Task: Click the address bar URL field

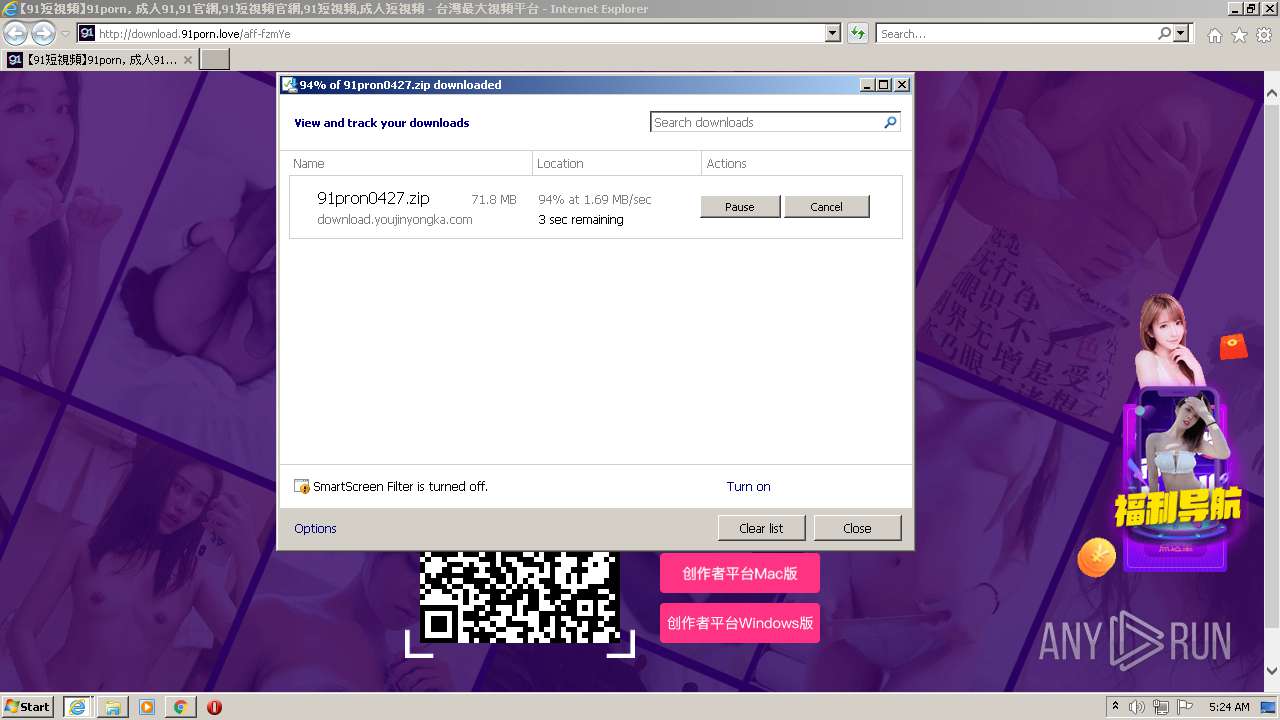Action: [x=460, y=33]
